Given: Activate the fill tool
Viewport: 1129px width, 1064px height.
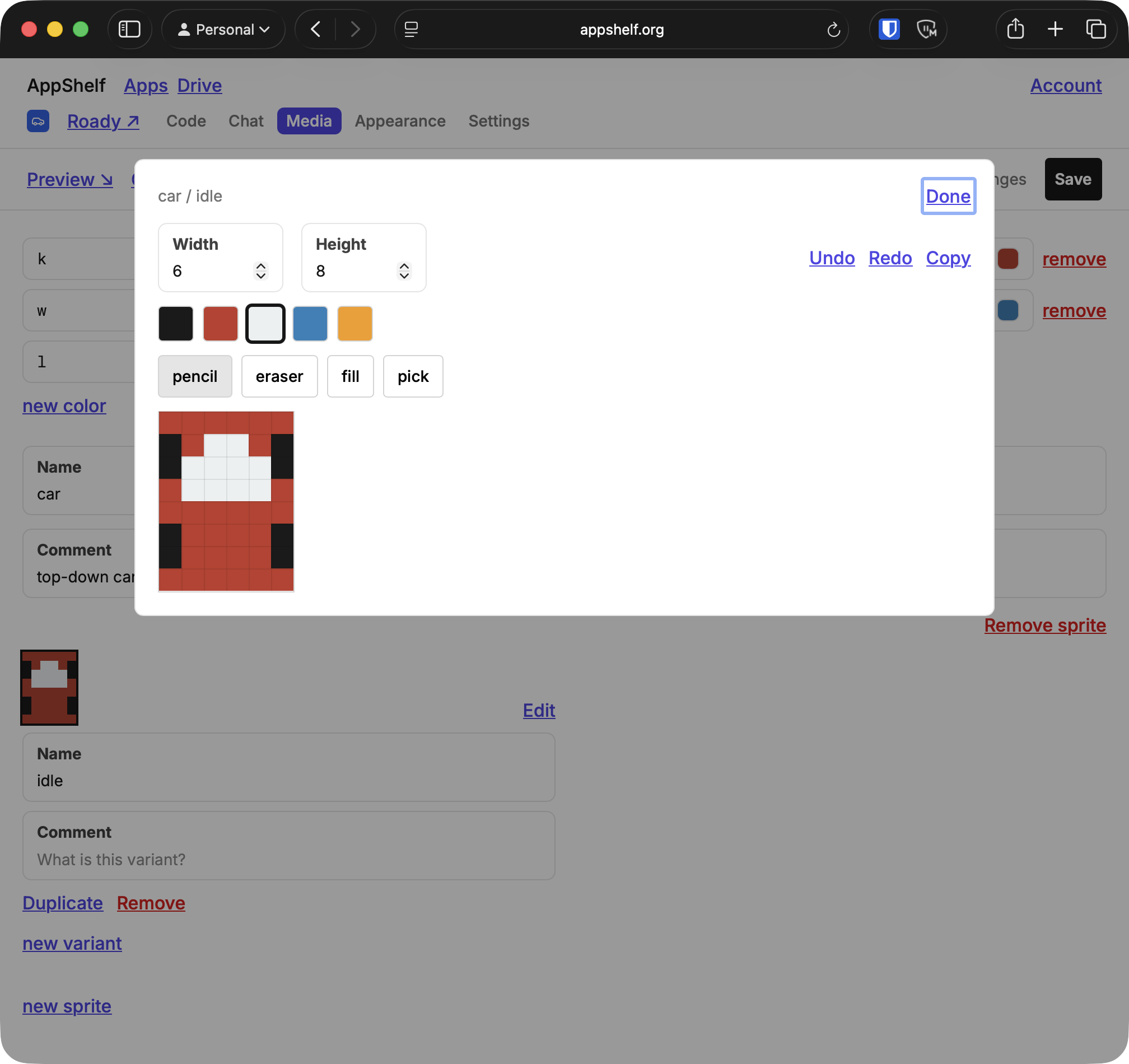Looking at the screenshot, I should coord(350,376).
